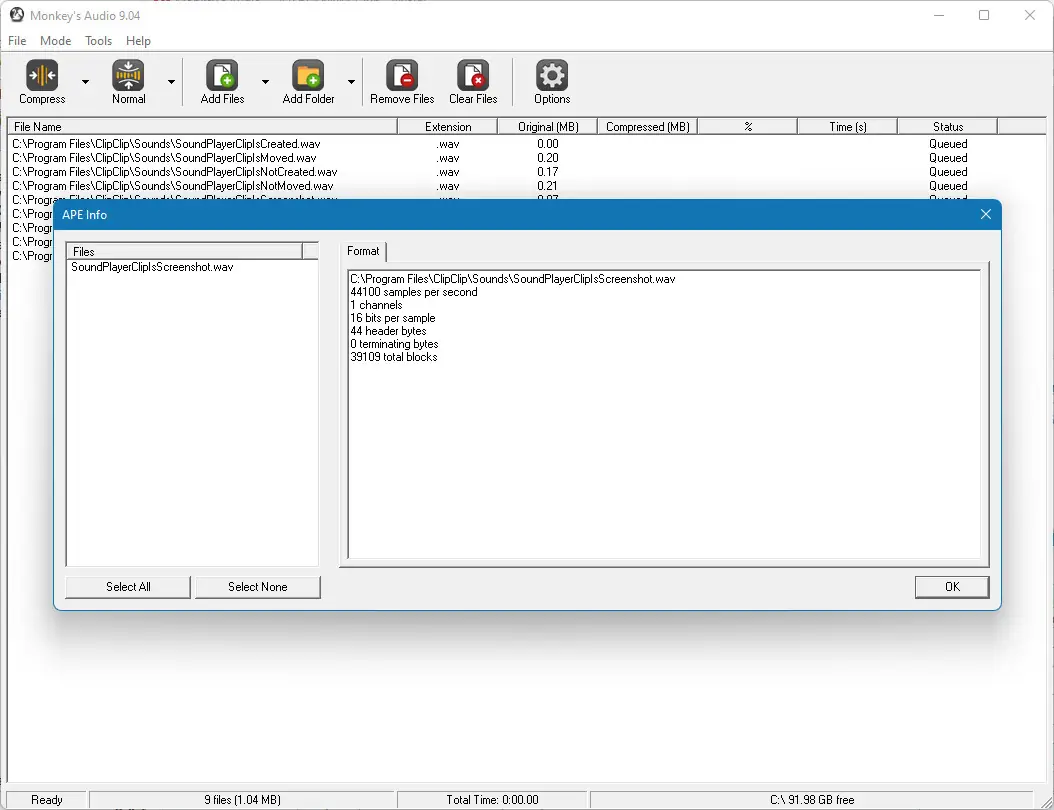Click Queued status for SoundPlayerClipIsMoved.wav

click(x=948, y=158)
